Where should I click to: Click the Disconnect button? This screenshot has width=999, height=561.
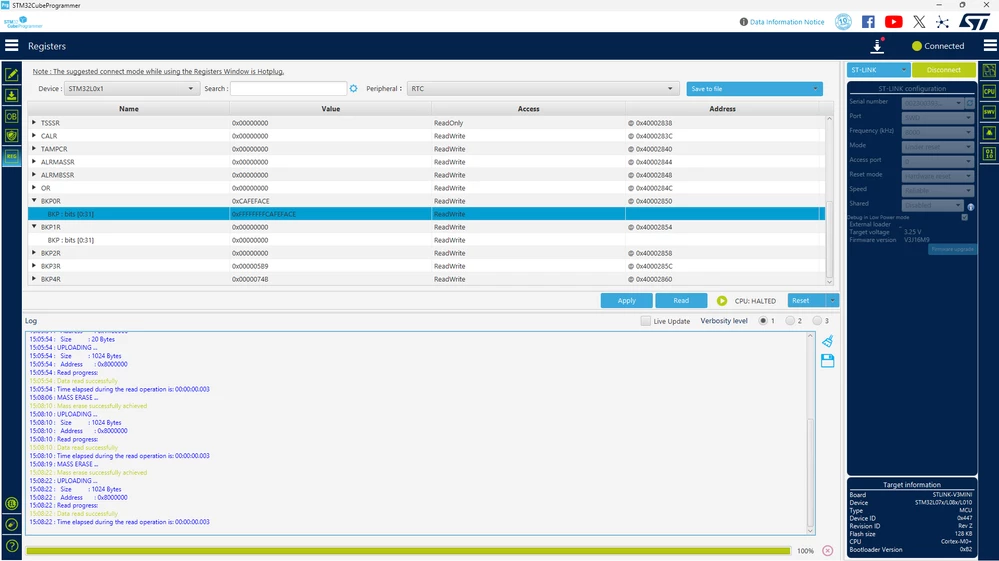coord(944,70)
